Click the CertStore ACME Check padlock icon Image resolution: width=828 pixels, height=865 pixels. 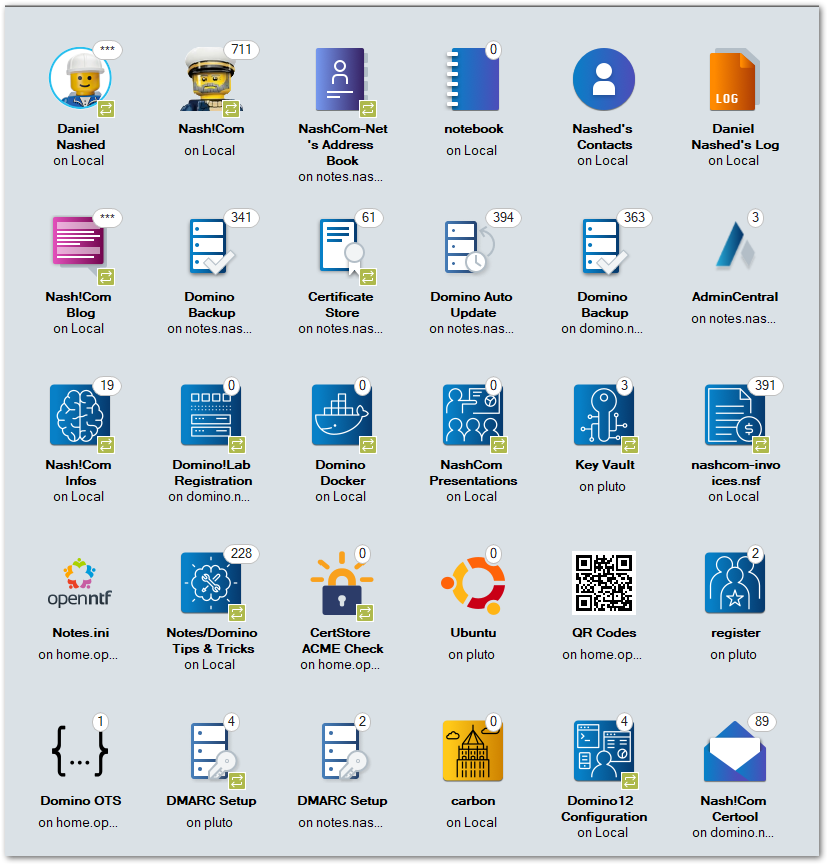tap(341, 583)
